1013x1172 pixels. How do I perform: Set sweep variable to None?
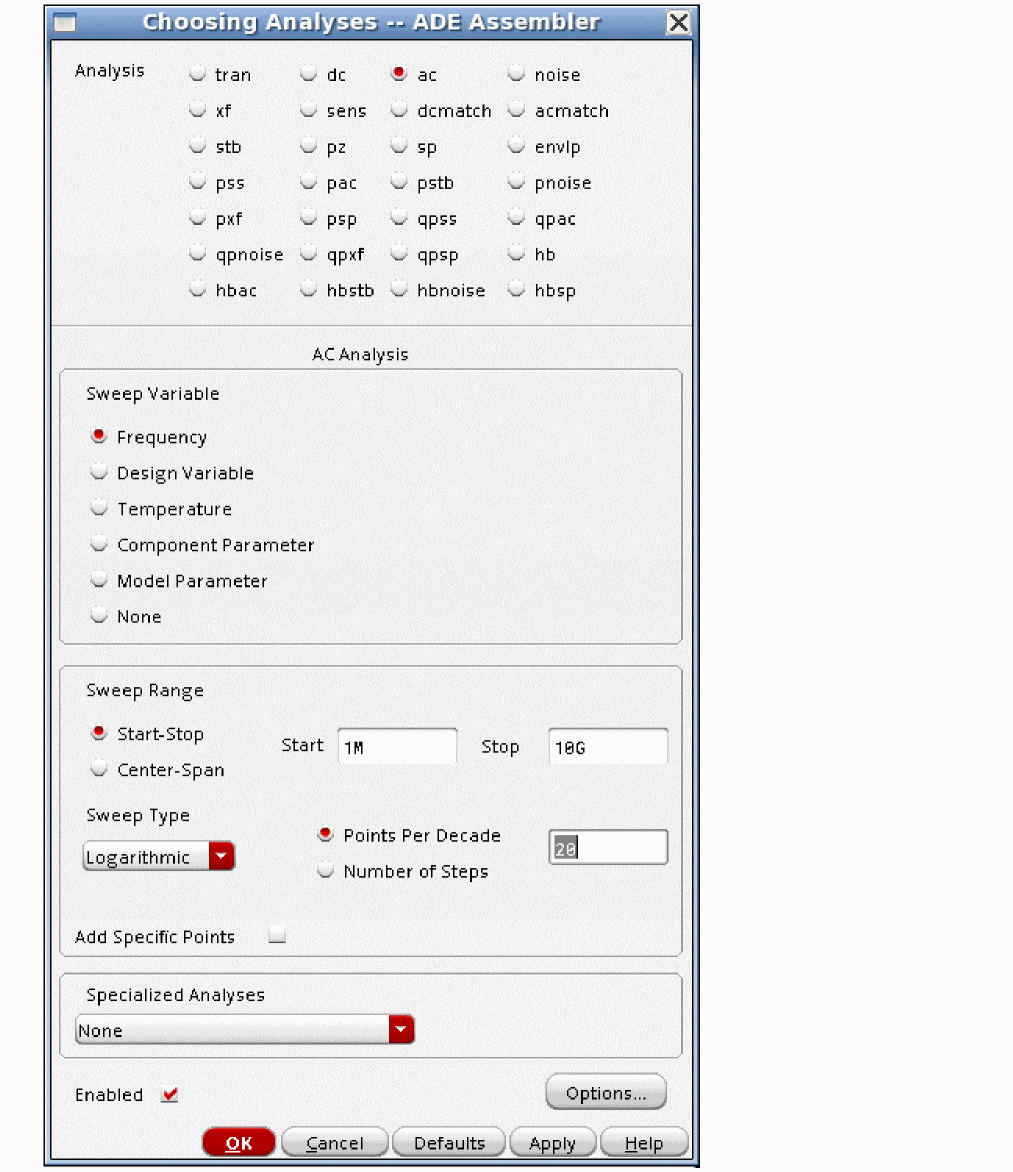tap(99, 615)
